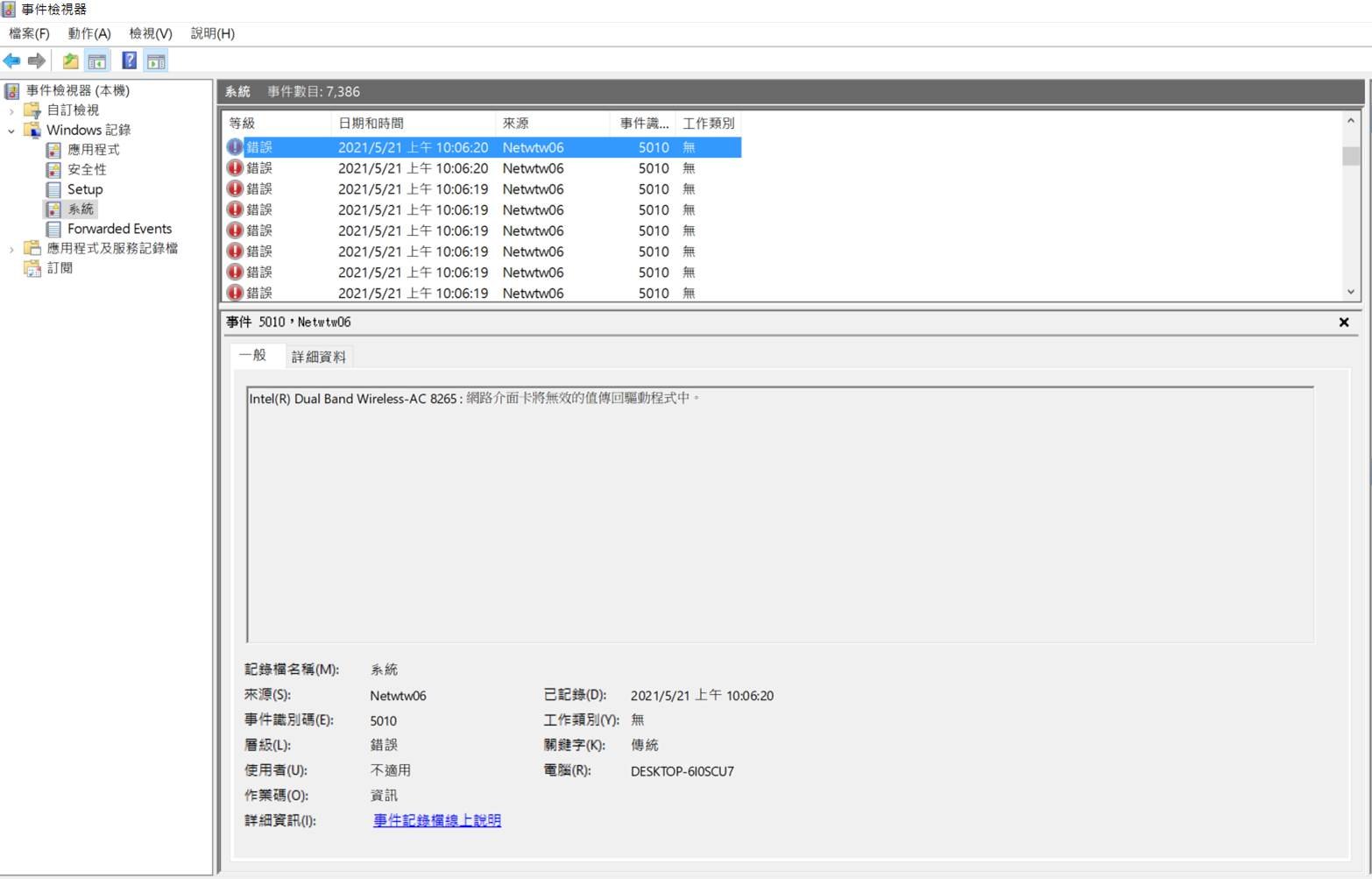Open the 事件記錄檔線上說明 link
Image resolution: width=1372 pixels, height=879 pixels.
pos(437,820)
